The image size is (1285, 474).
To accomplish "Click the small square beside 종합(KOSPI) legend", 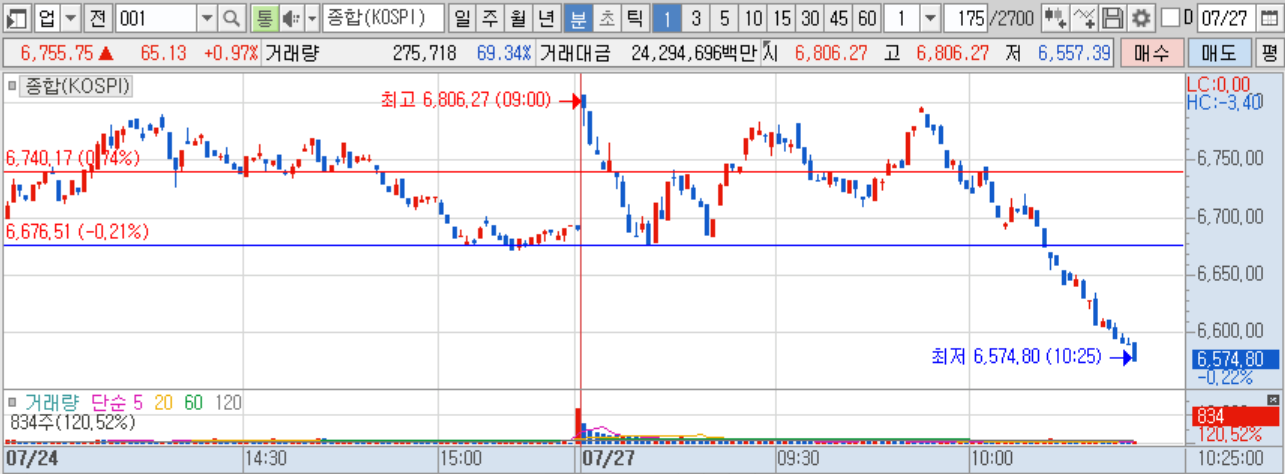I will [x=13, y=87].
